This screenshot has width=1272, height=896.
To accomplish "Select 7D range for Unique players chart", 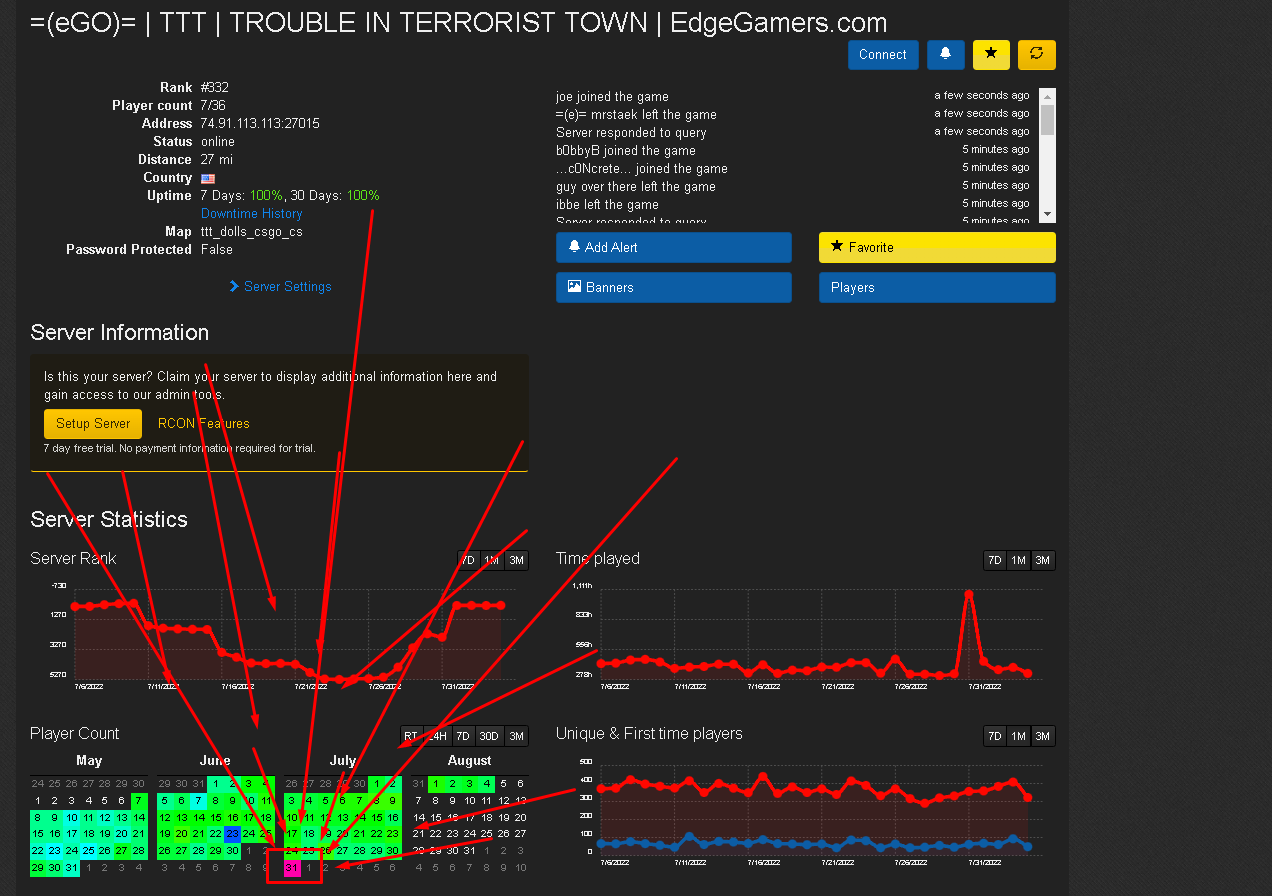I will pyautogui.click(x=995, y=736).
